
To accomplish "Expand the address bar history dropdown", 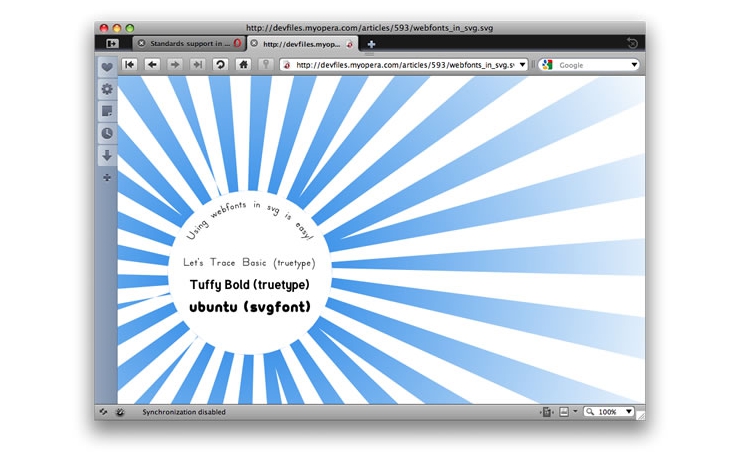I will tap(522, 65).
